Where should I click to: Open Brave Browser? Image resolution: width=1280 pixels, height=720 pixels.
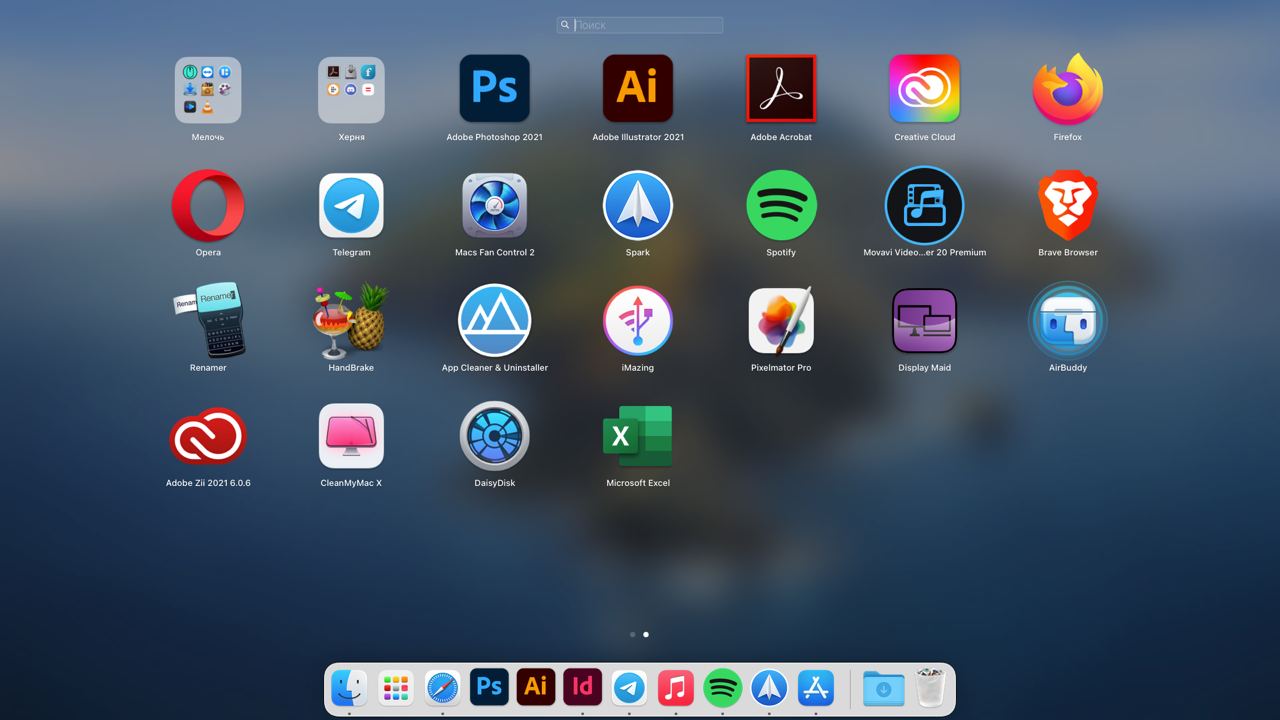(x=1068, y=205)
